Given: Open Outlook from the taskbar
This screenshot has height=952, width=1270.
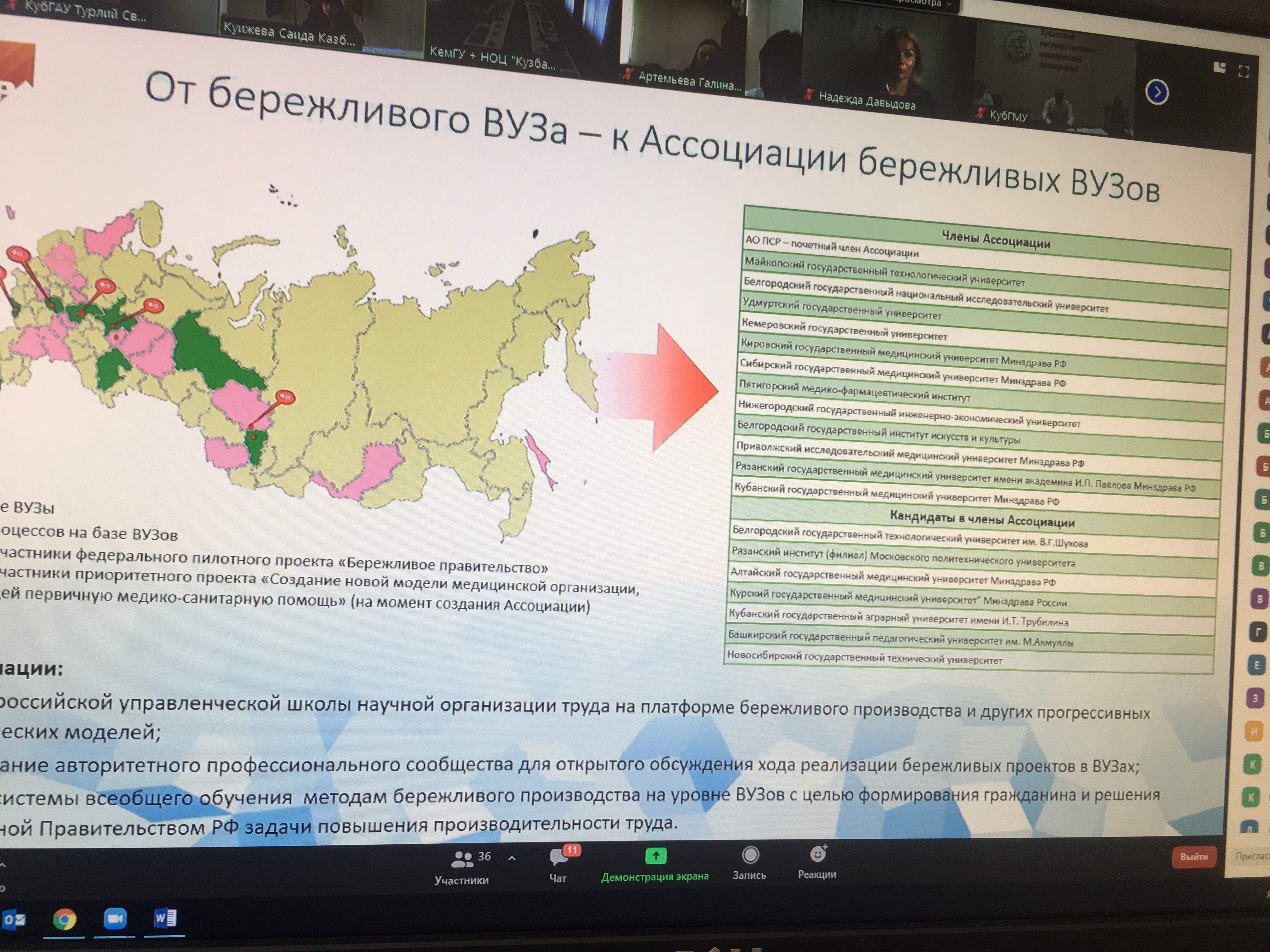Looking at the screenshot, I should 14,921.
